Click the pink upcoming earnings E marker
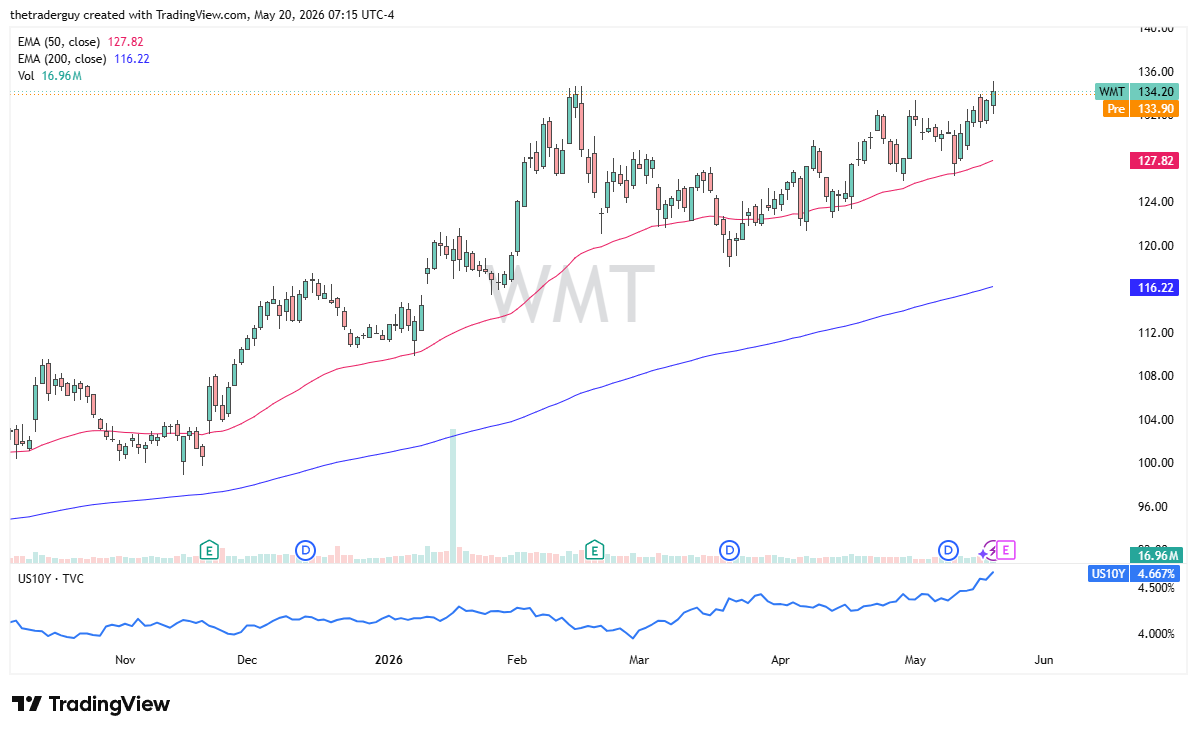The width and height of the screenshot is (1197, 734). tap(1005, 549)
